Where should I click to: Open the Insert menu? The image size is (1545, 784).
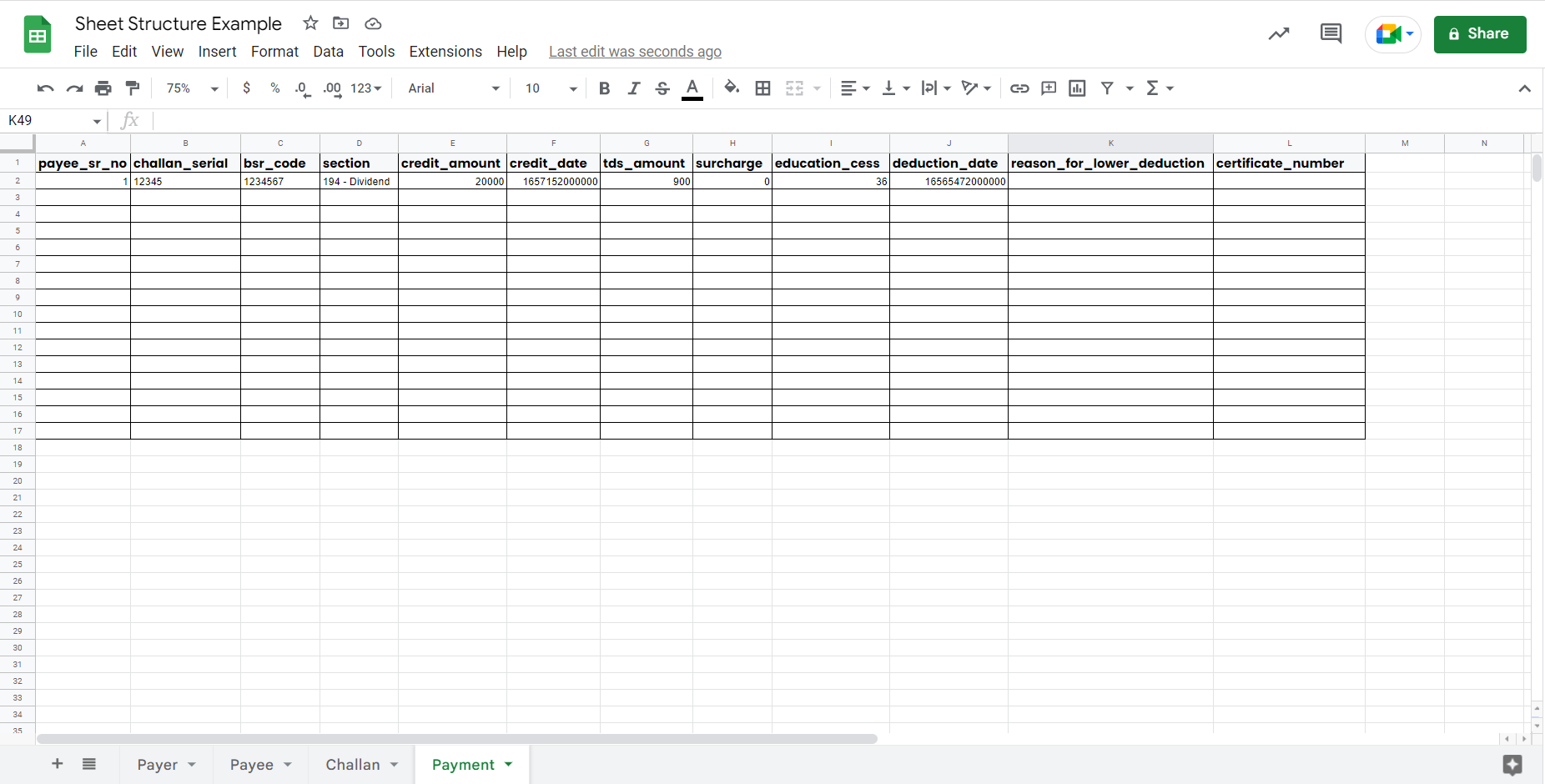point(218,52)
